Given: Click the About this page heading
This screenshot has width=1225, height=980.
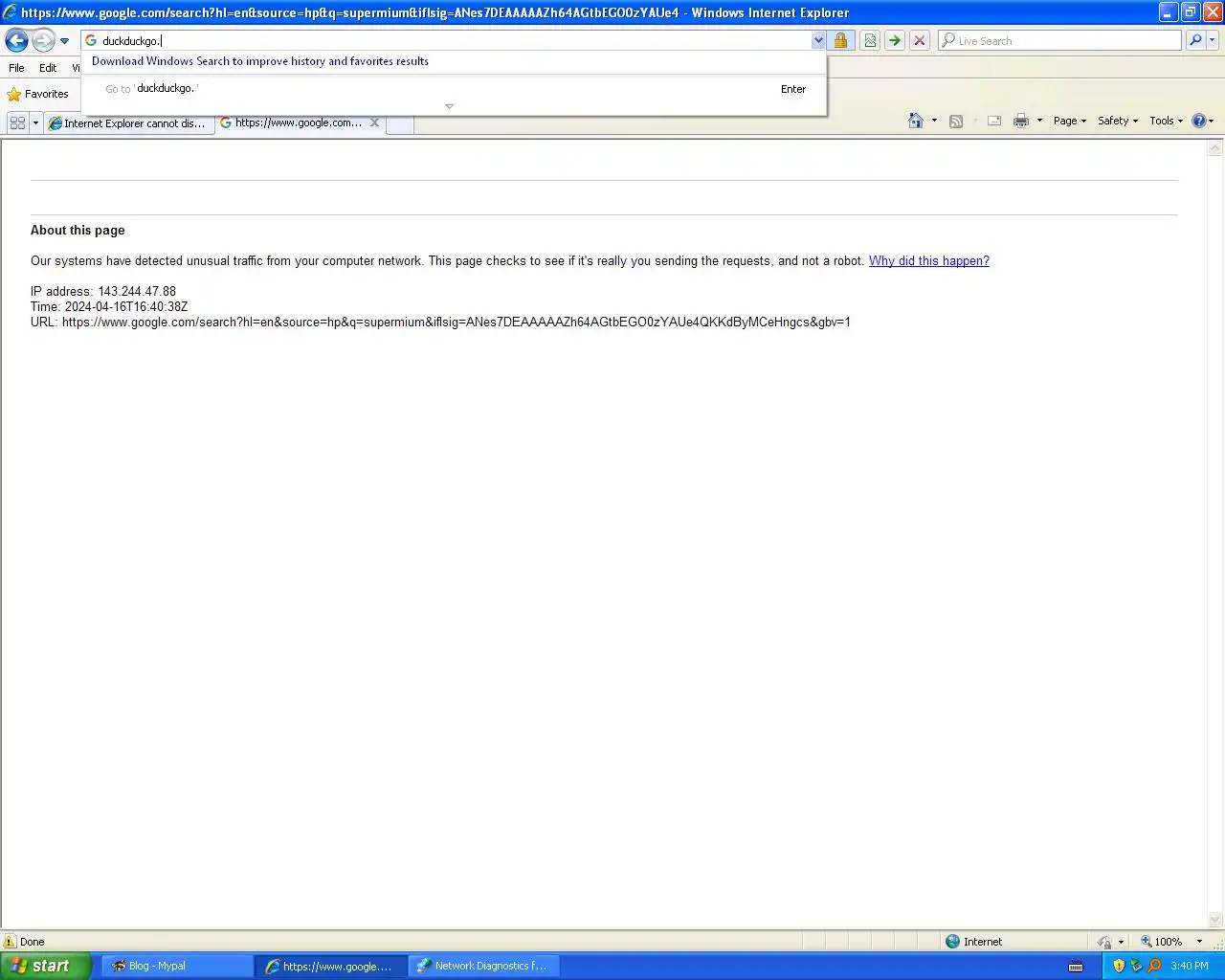Looking at the screenshot, I should point(78,231).
